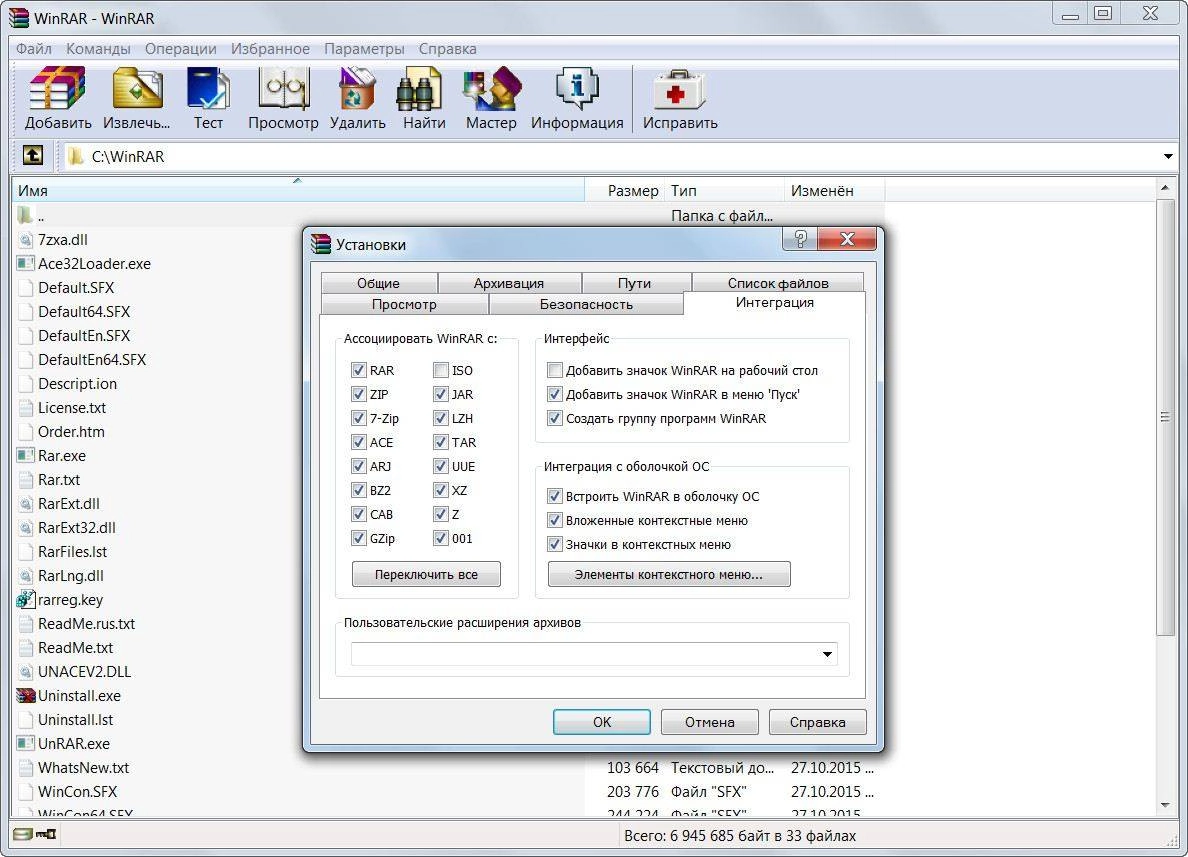Click the Найти (Find) binoculars icon

[x=419, y=88]
